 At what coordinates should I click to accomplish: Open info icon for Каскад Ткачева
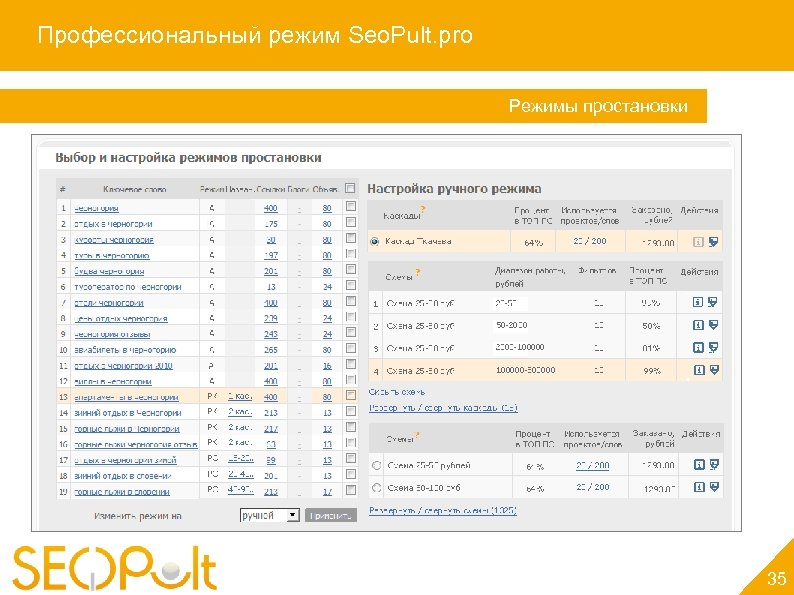(698, 242)
